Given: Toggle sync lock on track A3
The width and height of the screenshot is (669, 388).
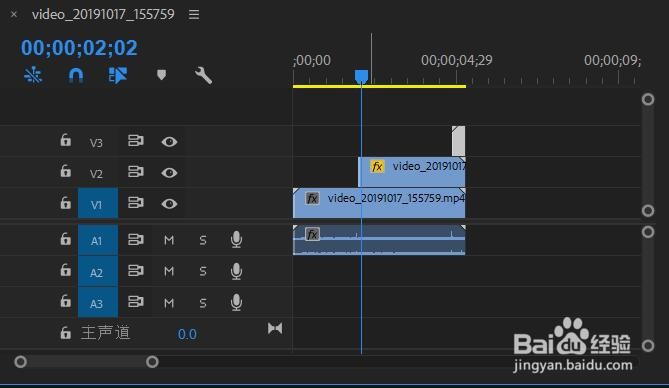Looking at the screenshot, I should click(x=136, y=302).
